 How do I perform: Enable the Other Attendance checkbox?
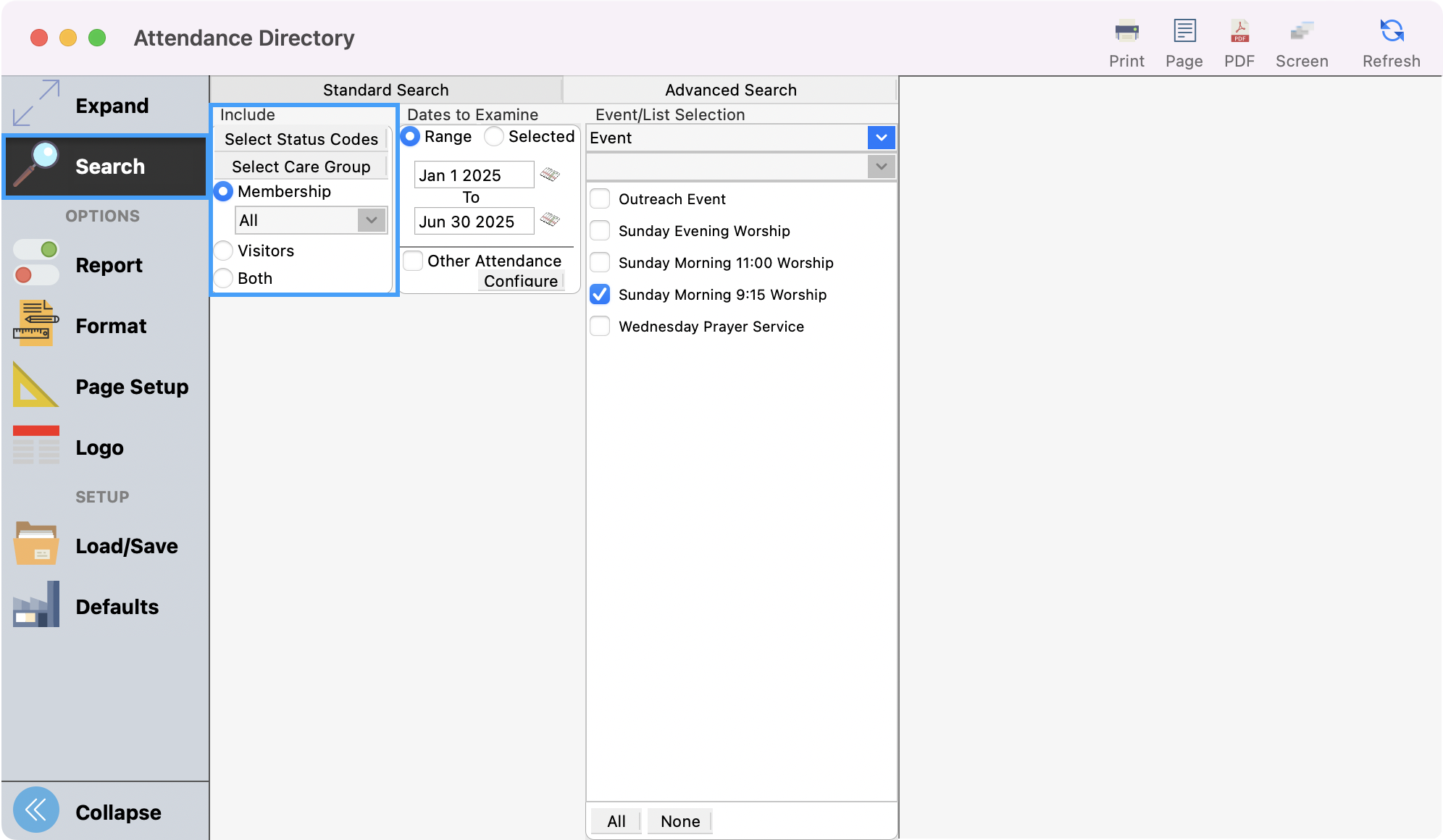(413, 261)
